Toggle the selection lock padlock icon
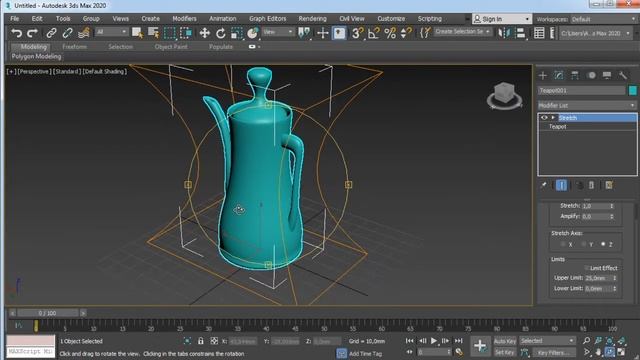The width and height of the screenshot is (640, 360). click(200, 341)
